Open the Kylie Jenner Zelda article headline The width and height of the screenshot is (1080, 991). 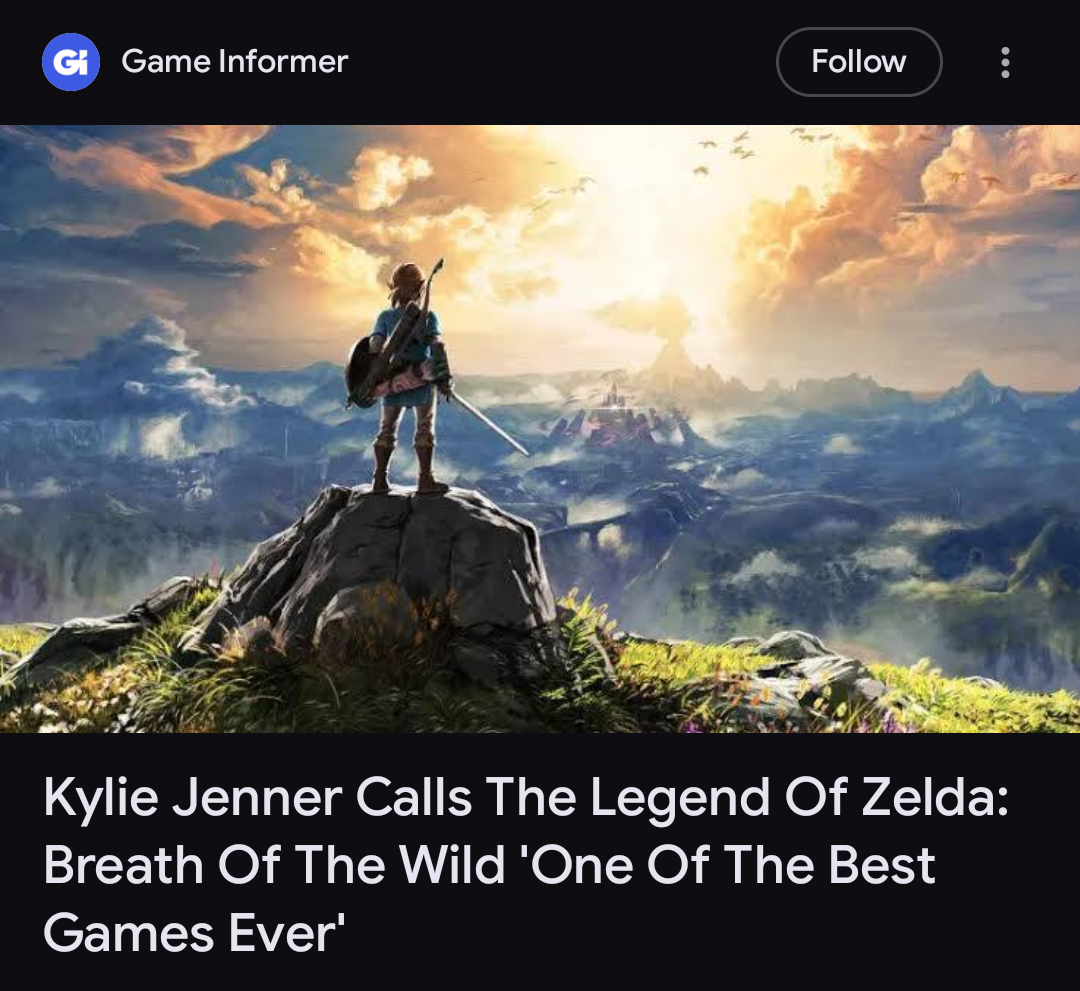pyautogui.click(x=525, y=864)
